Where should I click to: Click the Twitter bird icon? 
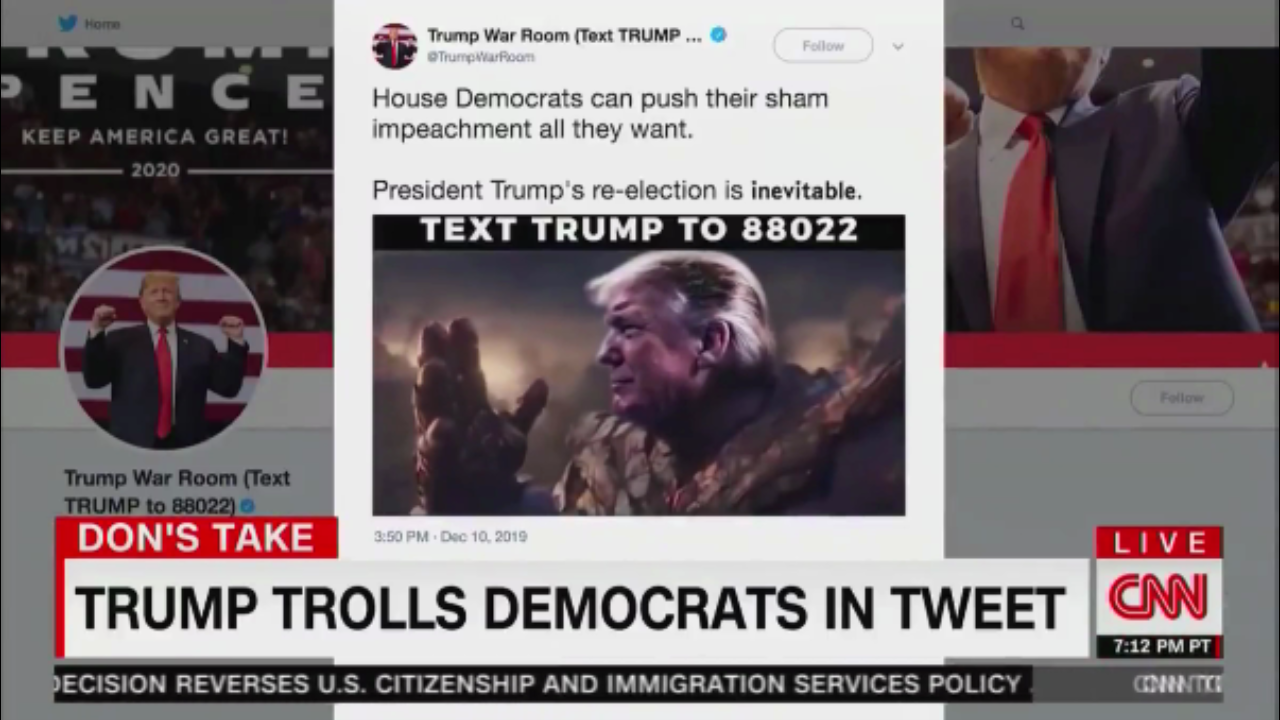(x=67, y=23)
